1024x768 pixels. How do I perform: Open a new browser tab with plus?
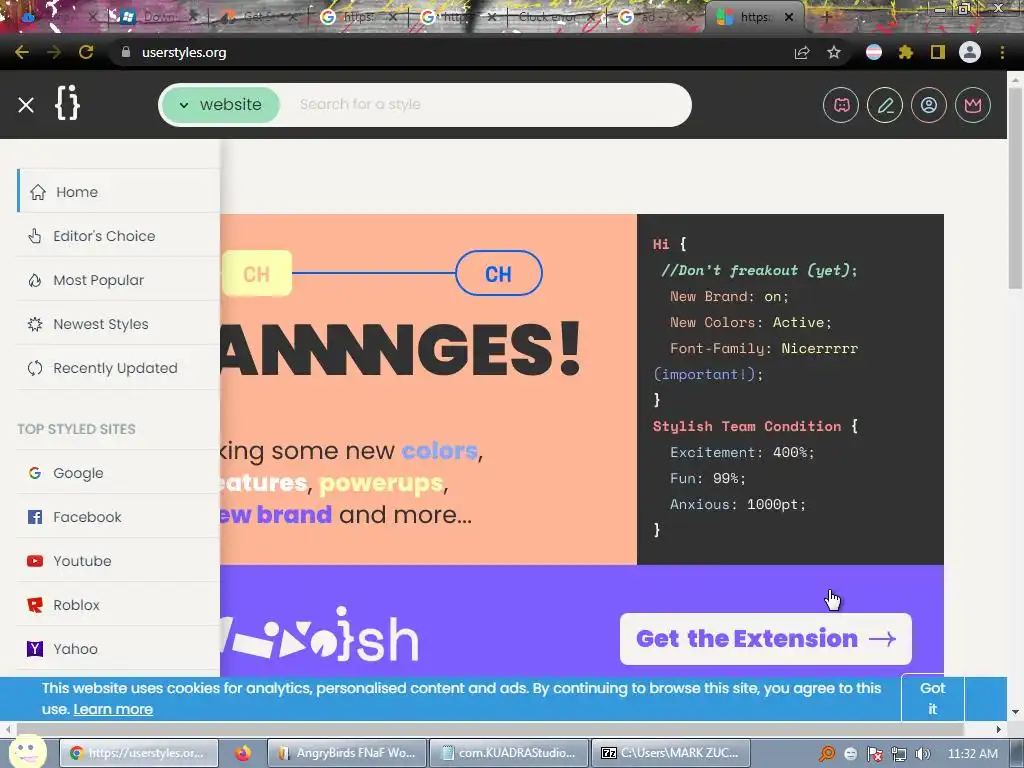pos(826,18)
